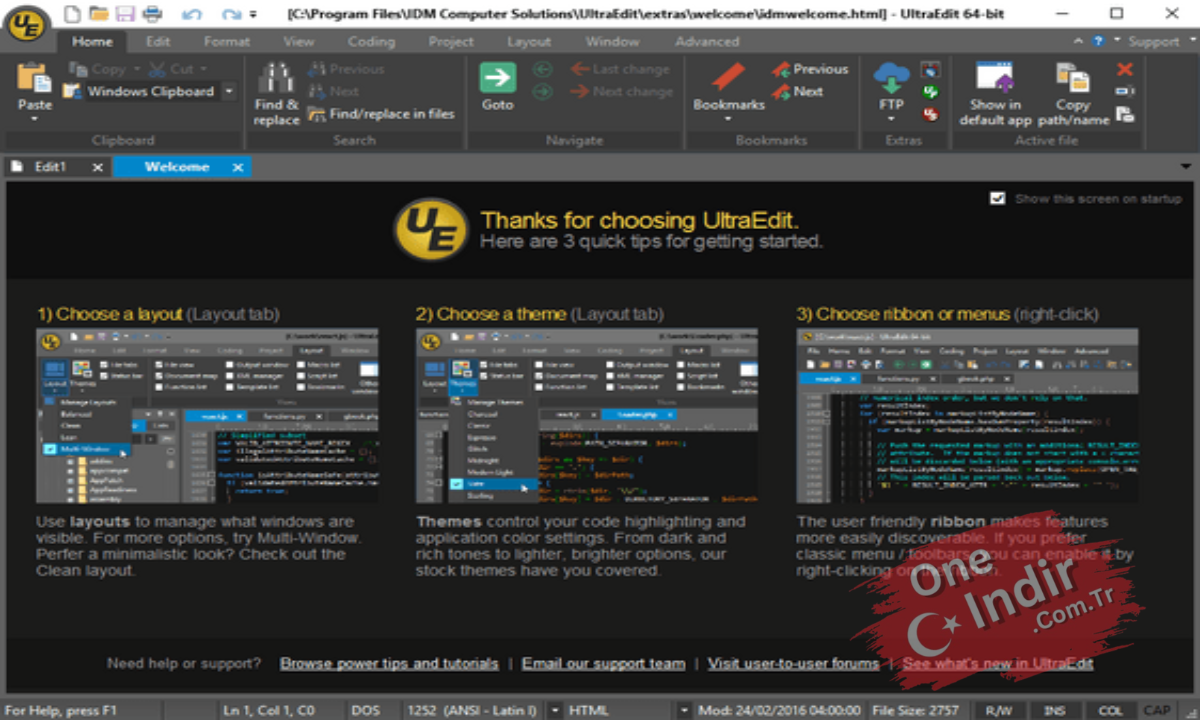The image size is (1200, 720).
Task: Open the FTP cloud icon
Action: (x=891, y=78)
